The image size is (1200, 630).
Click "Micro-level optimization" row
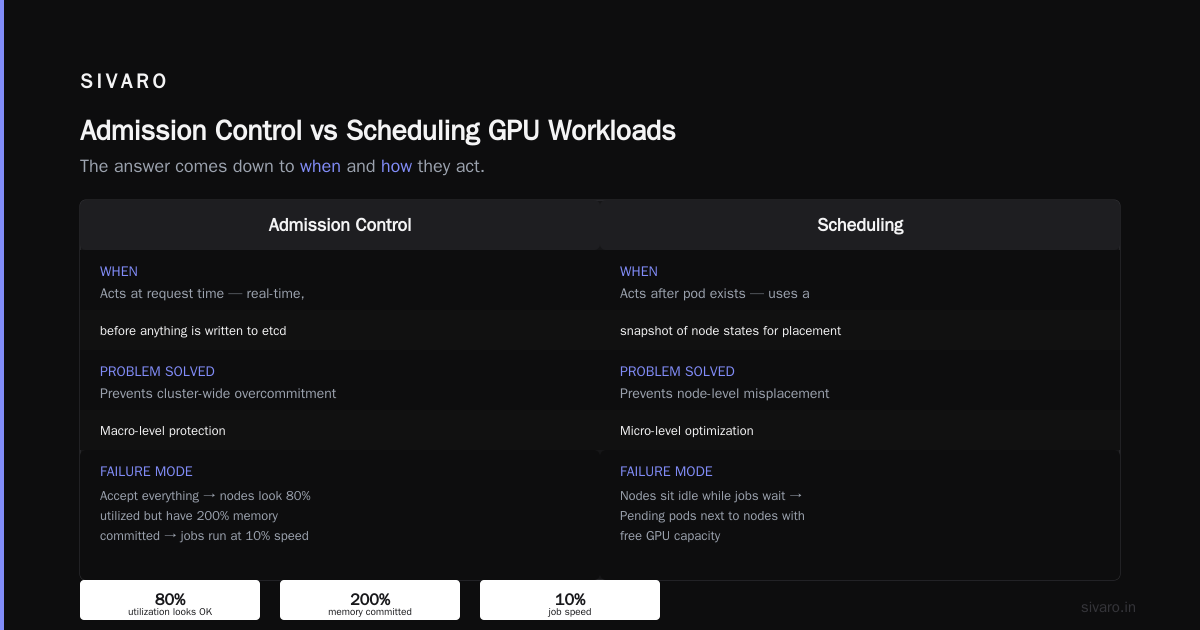click(860, 430)
